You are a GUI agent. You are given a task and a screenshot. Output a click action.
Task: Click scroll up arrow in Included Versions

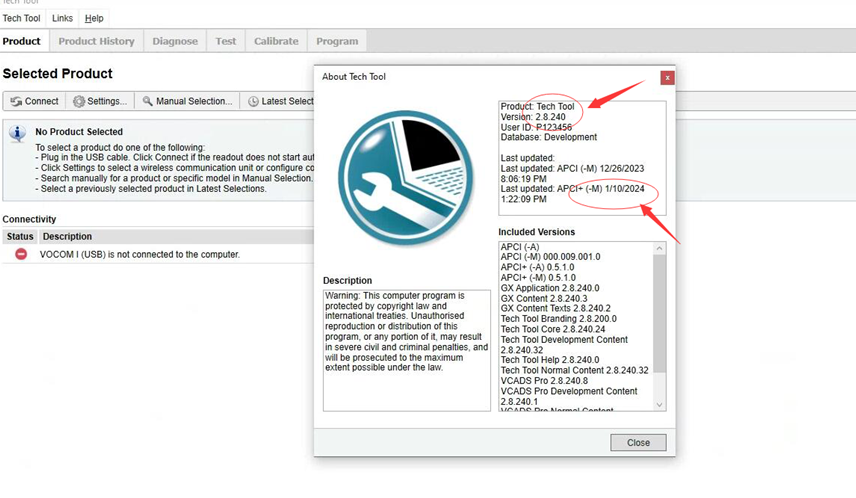(659, 248)
